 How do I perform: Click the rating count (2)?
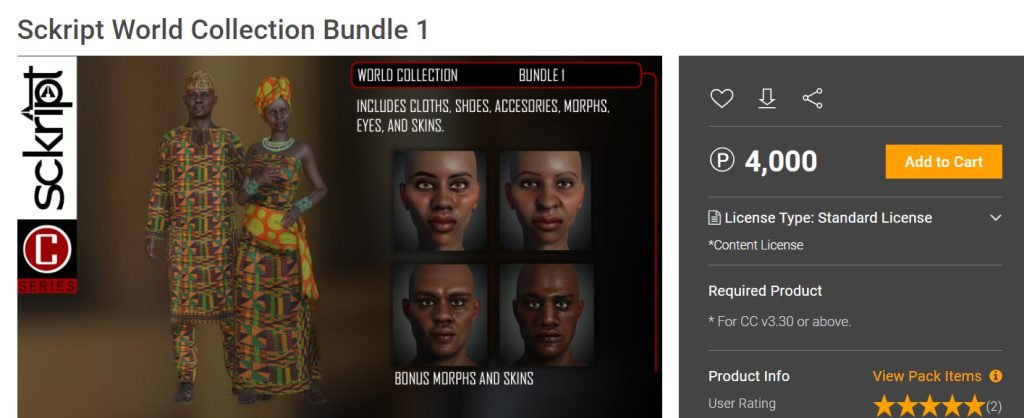(x=993, y=406)
